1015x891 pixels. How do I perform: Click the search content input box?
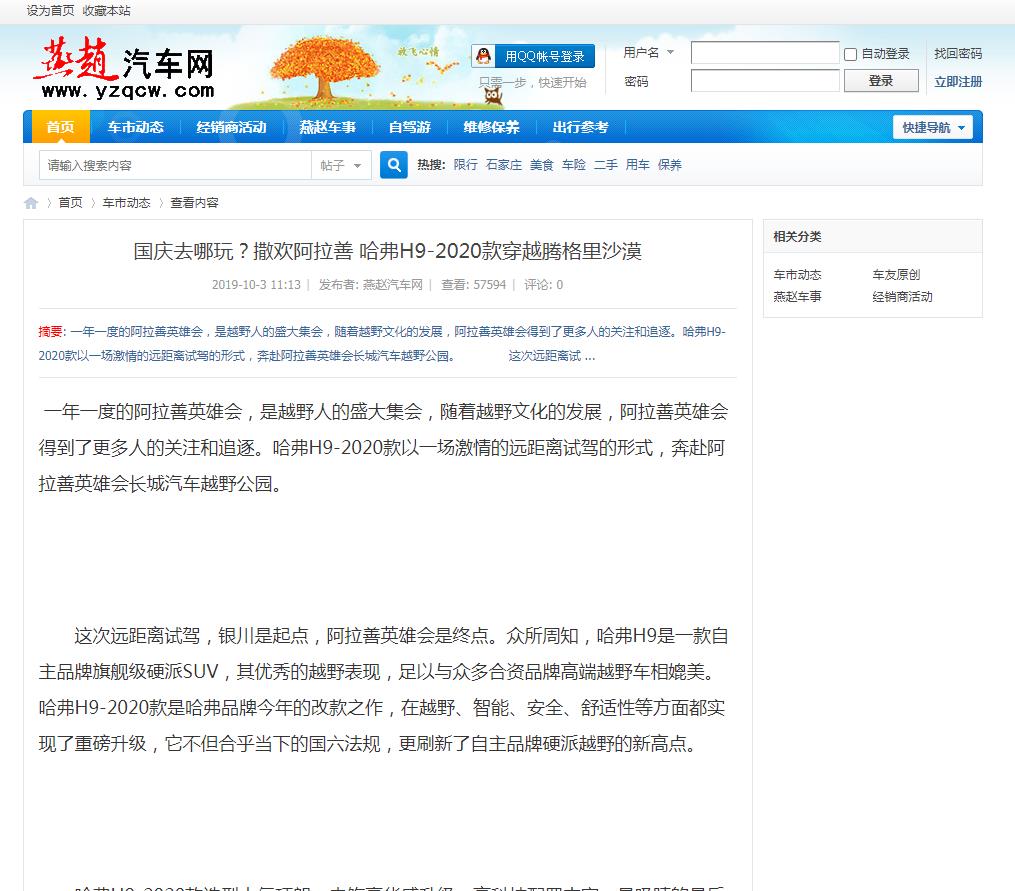(x=175, y=165)
